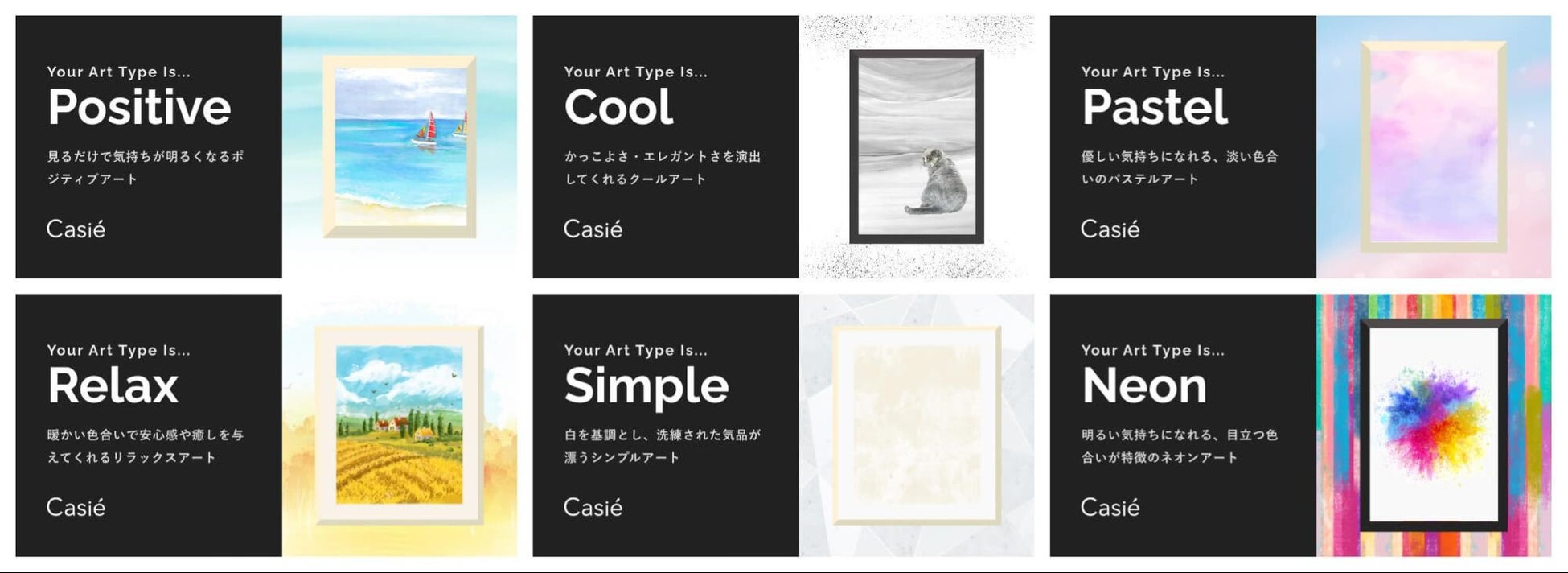
Task: Click the Positive art type heading
Action: pos(139,107)
